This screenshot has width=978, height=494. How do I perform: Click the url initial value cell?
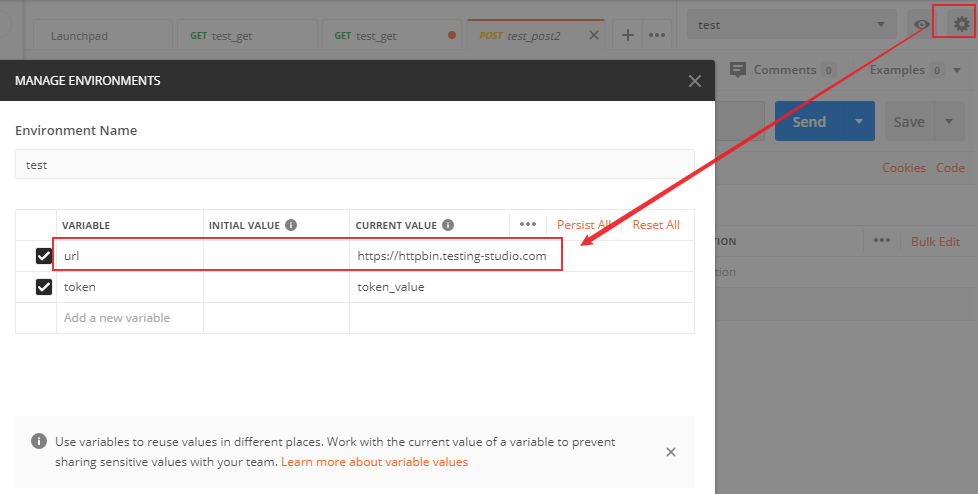[276, 256]
